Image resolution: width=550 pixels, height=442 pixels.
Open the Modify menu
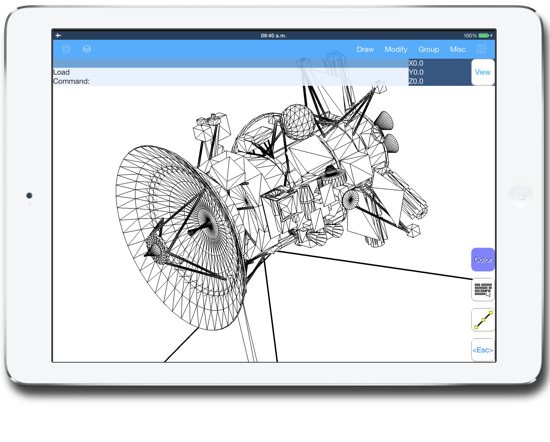[x=396, y=49]
